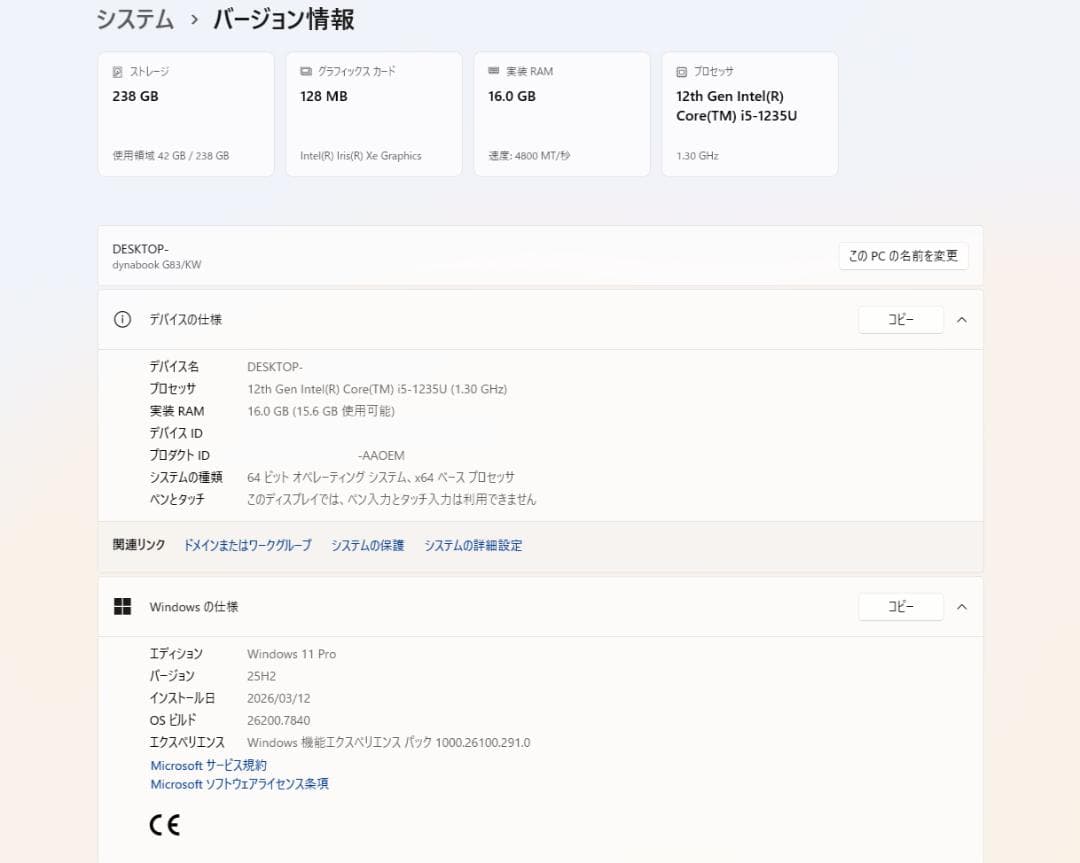Click 使用領域 42 GB / 238 GB text
This screenshot has height=863, width=1080.
tap(171, 156)
